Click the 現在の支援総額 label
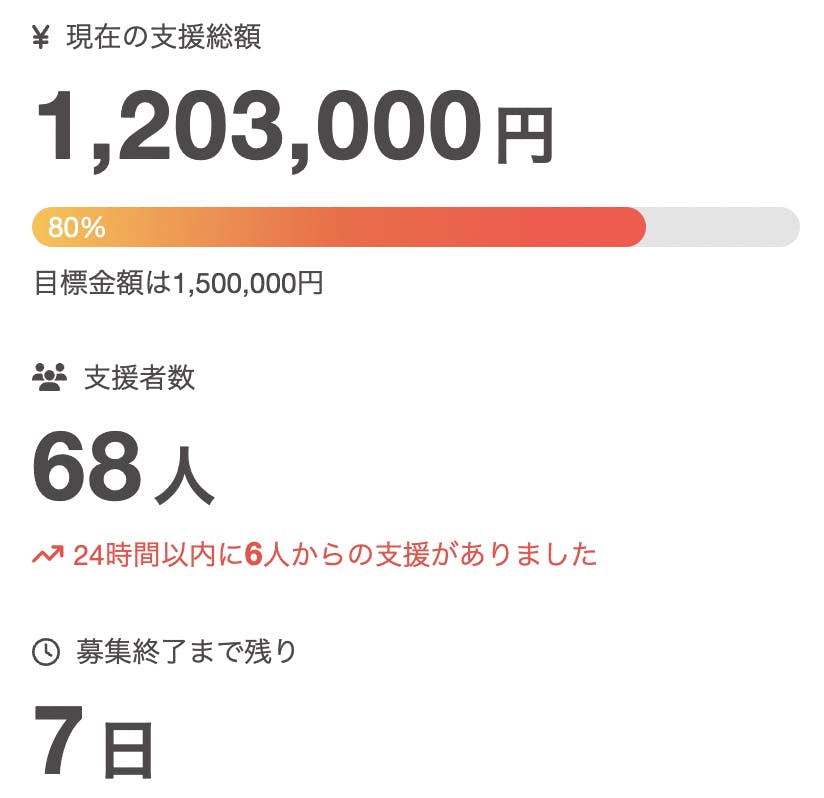The width and height of the screenshot is (824, 798). pyautogui.click(x=163, y=38)
